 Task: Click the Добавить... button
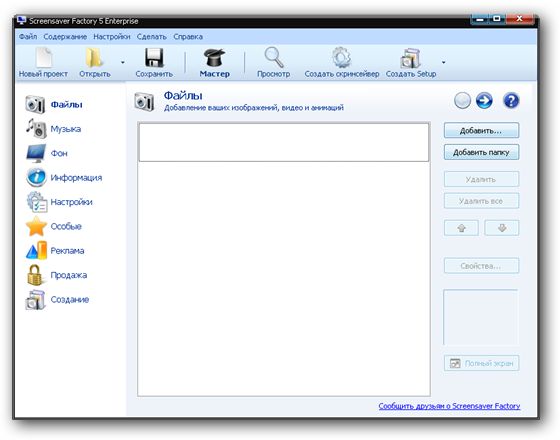tap(481, 131)
